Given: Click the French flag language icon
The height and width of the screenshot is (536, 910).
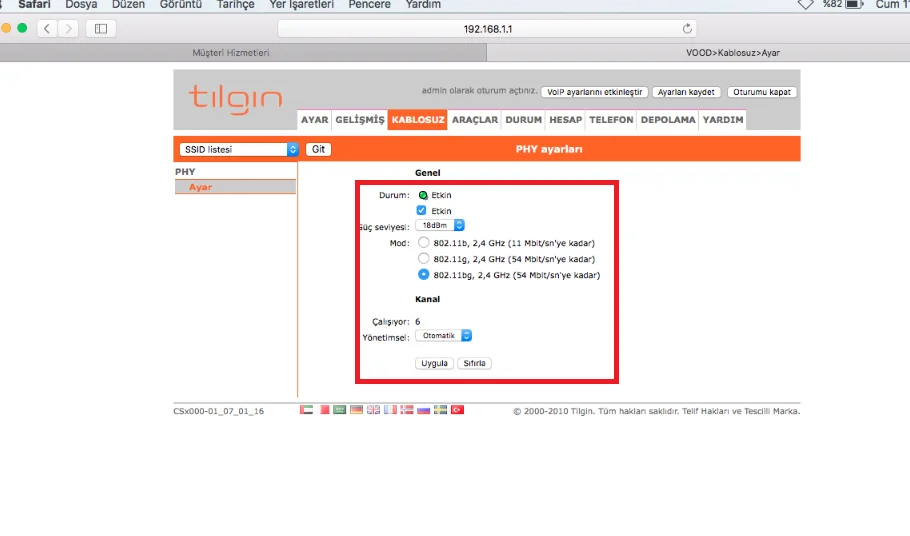Looking at the screenshot, I should click(x=390, y=410).
